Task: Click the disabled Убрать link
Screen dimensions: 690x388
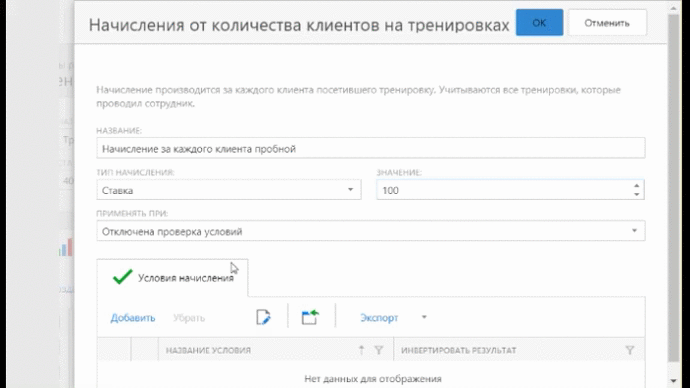Action: [189, 318]
